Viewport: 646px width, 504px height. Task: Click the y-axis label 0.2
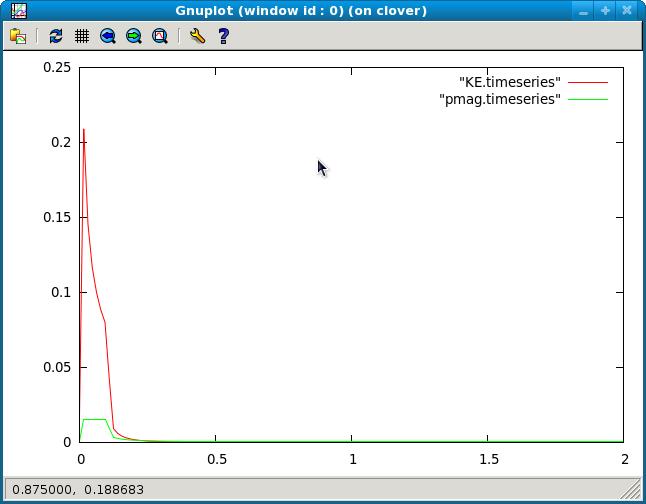(61, 142)
